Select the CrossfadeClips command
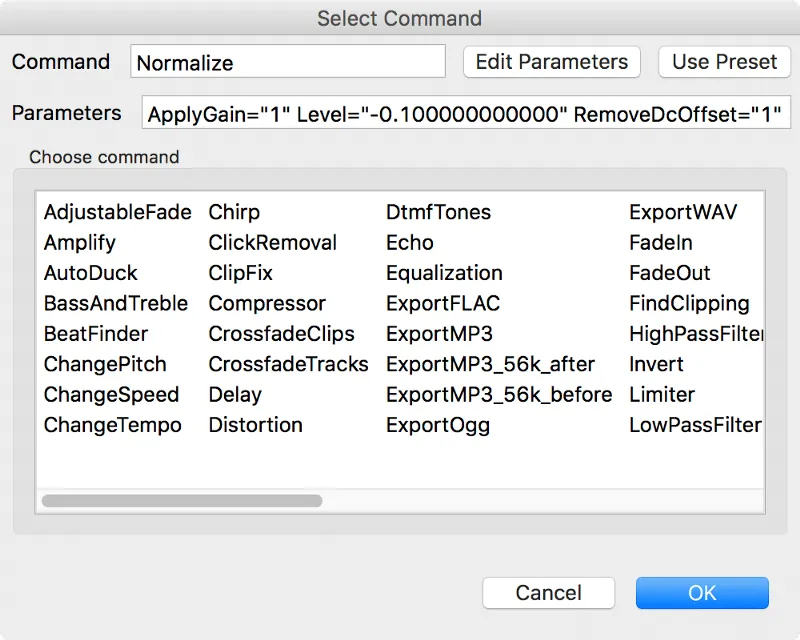The image size is (800, 640). coord(287,333)
